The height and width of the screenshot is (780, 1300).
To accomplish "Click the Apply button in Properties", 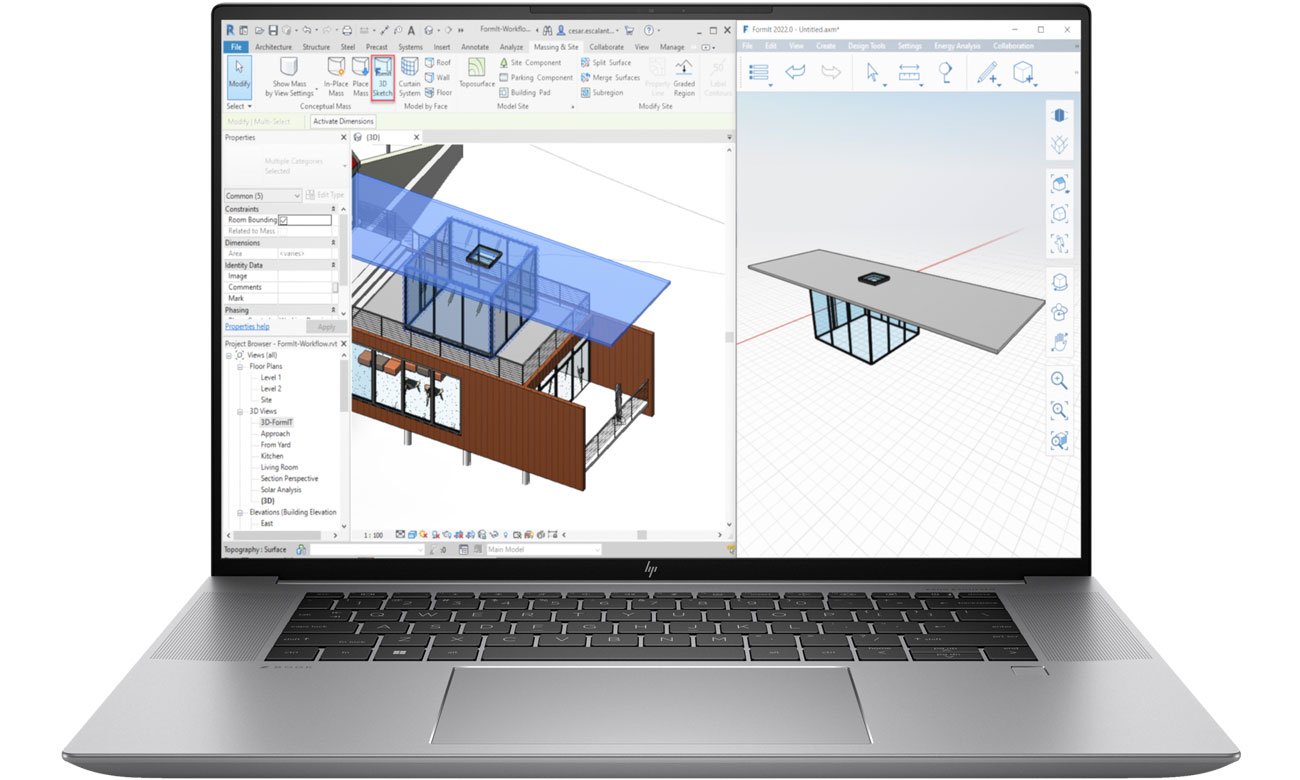I will [x=326, y=327].
